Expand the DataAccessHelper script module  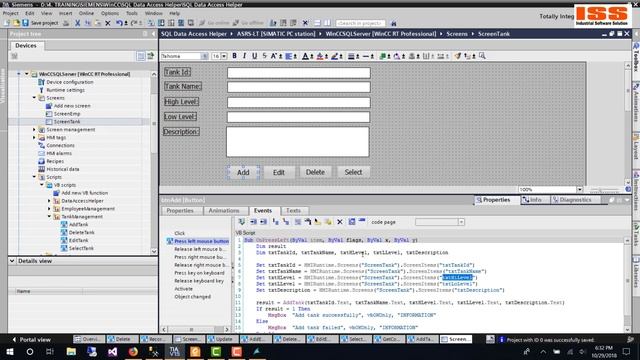click(x=49, y=201)
